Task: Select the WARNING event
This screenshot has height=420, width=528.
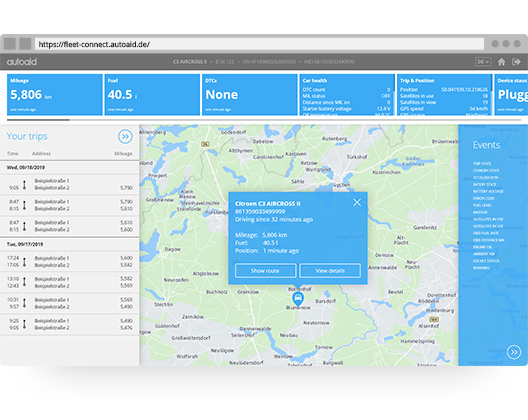Action: 481,268
